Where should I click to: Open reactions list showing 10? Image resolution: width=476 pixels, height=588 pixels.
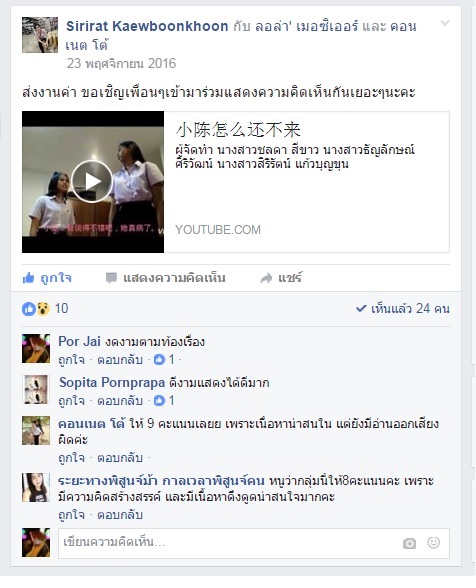(45, 309)
